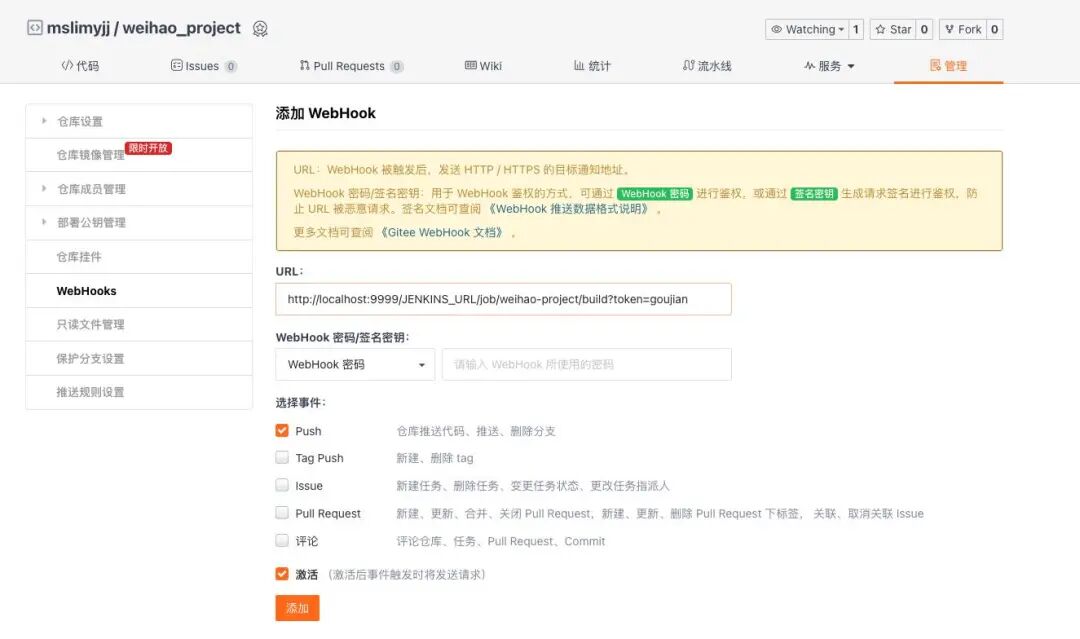Click the 《WebHook 推送数据格式说明》 link
This screenshot has width=1080, height=639.
point(569,209)
